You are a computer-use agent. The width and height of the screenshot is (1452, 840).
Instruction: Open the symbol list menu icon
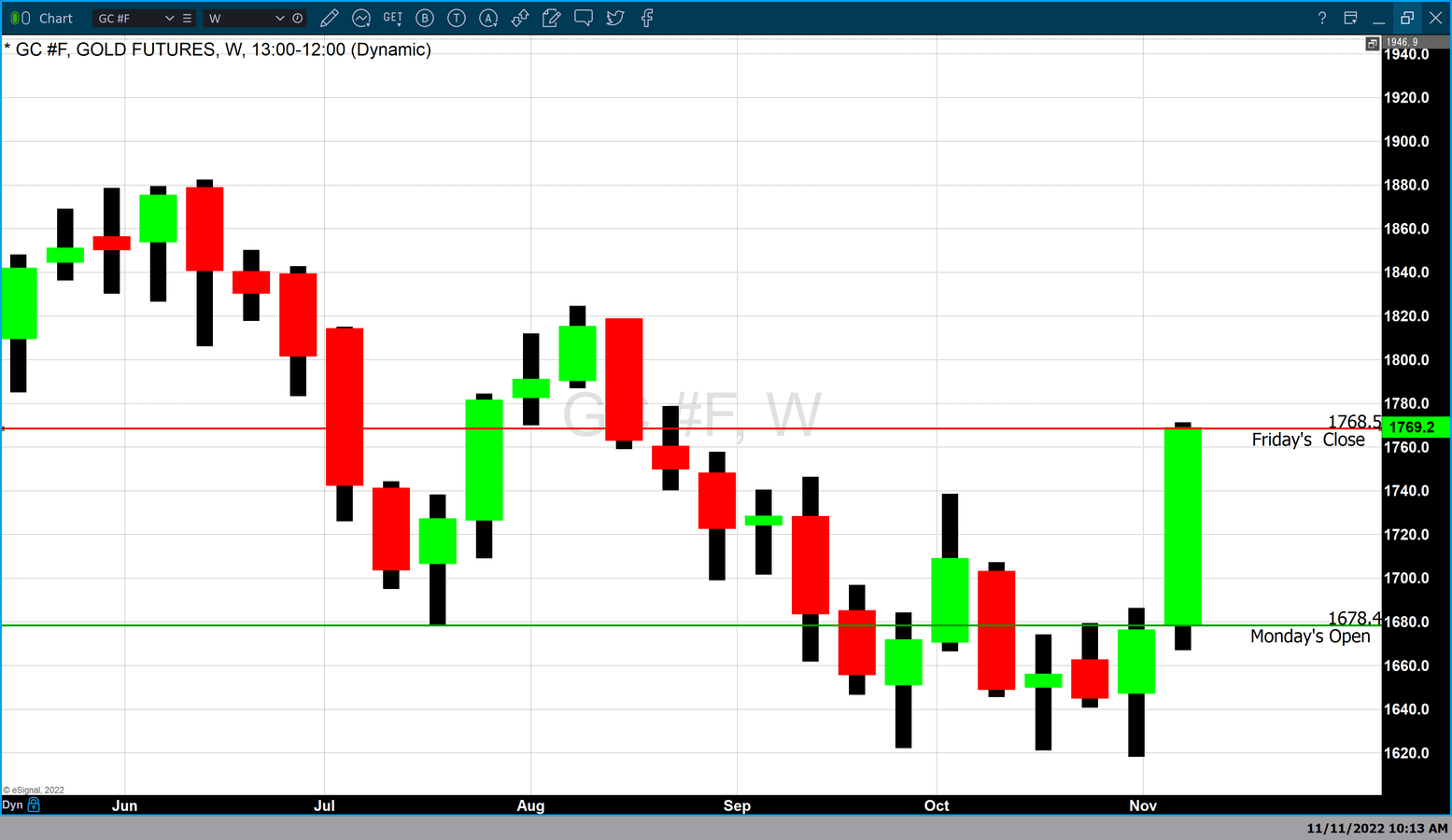[187, 18]
